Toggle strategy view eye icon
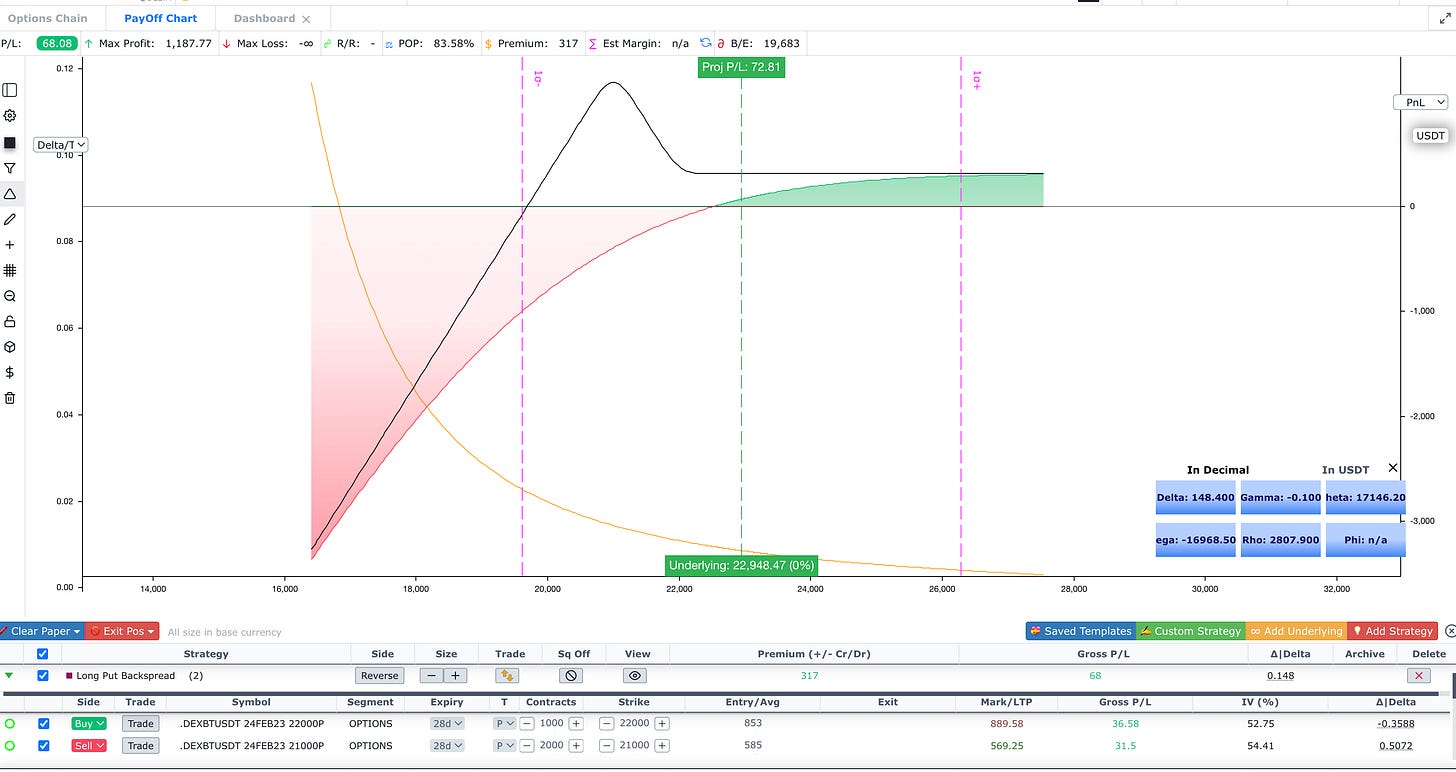This screenshot has width=1456, height=772. click(x=635, y=676)
